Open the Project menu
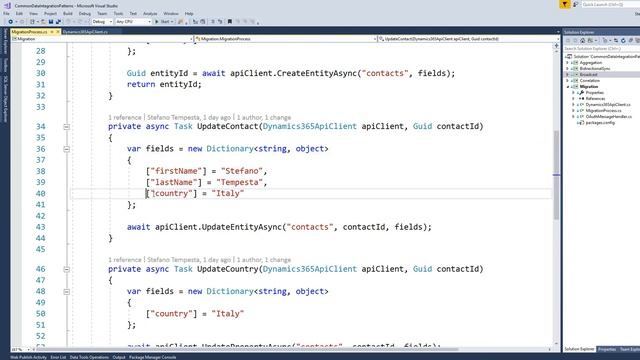640x360 pixels. click(x=51, y=13)
